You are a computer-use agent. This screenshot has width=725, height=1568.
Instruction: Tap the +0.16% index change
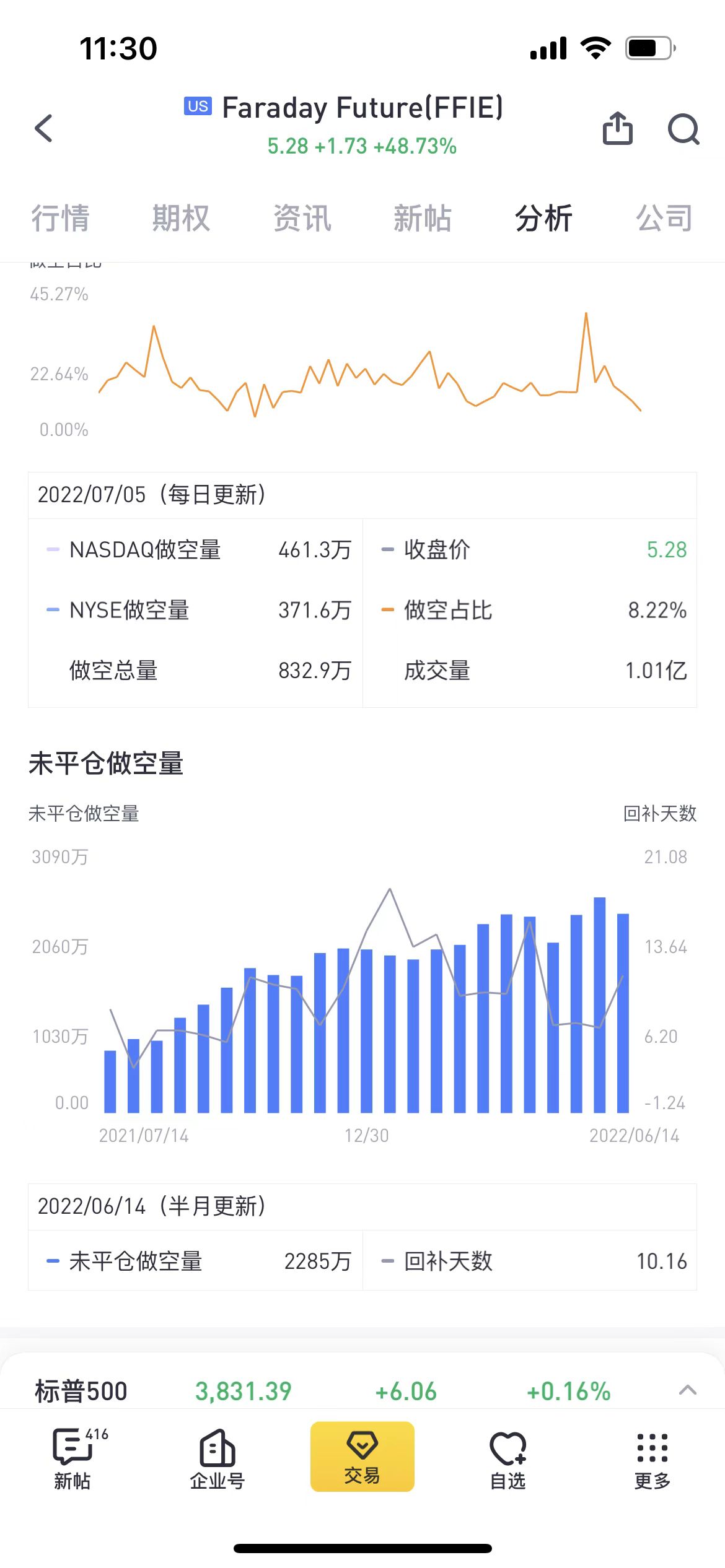pyautogui.click(x=568, y=1391)
